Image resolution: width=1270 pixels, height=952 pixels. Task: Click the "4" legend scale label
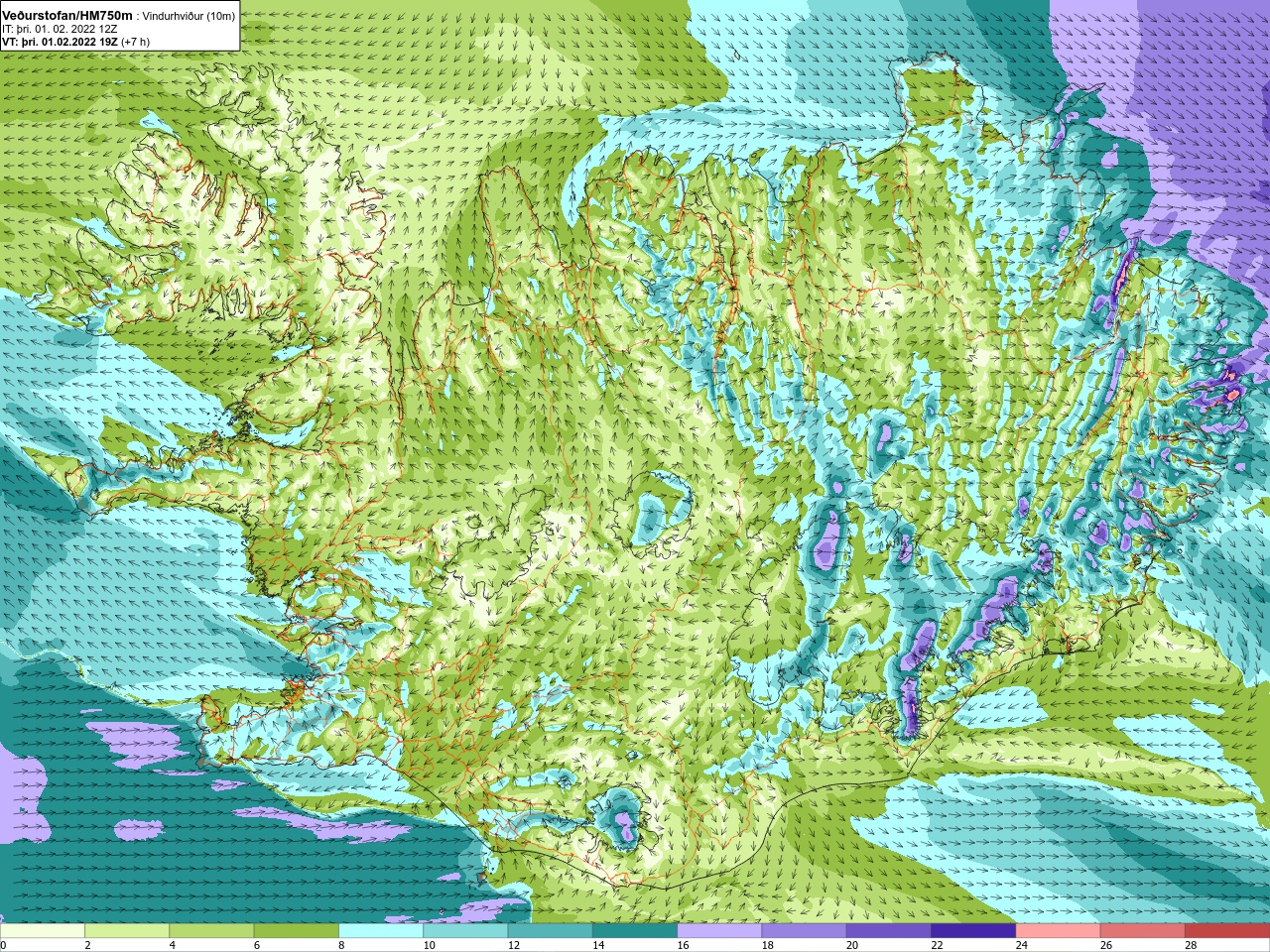click(x=172, y=945)
